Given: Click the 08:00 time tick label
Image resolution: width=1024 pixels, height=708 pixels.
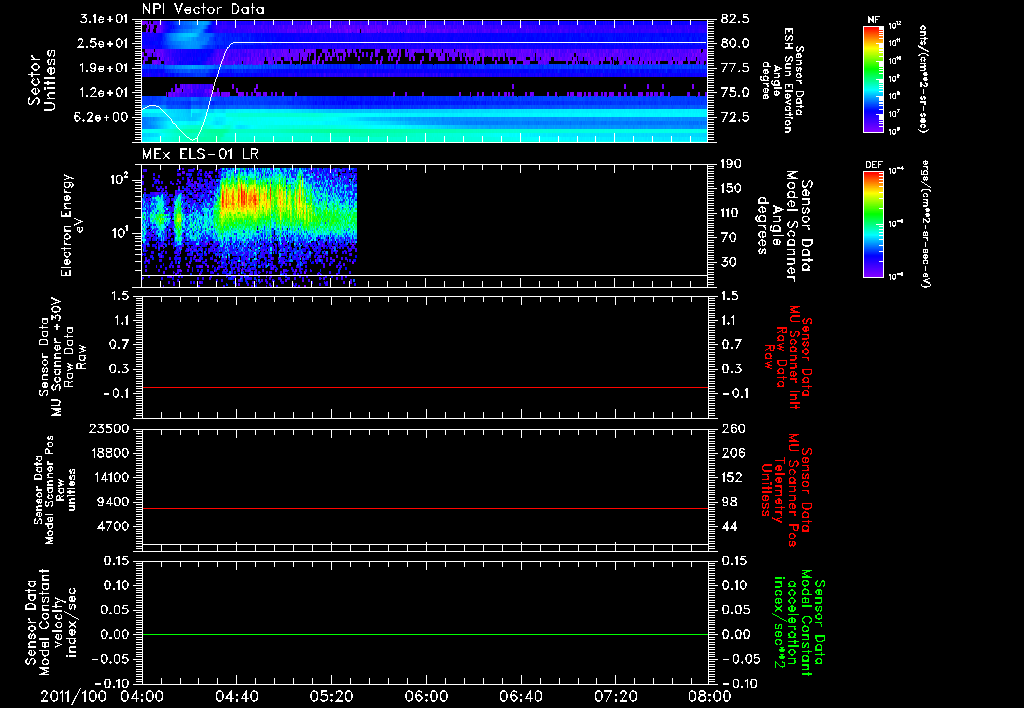Looking at the screenshot, I should [710, 696].
